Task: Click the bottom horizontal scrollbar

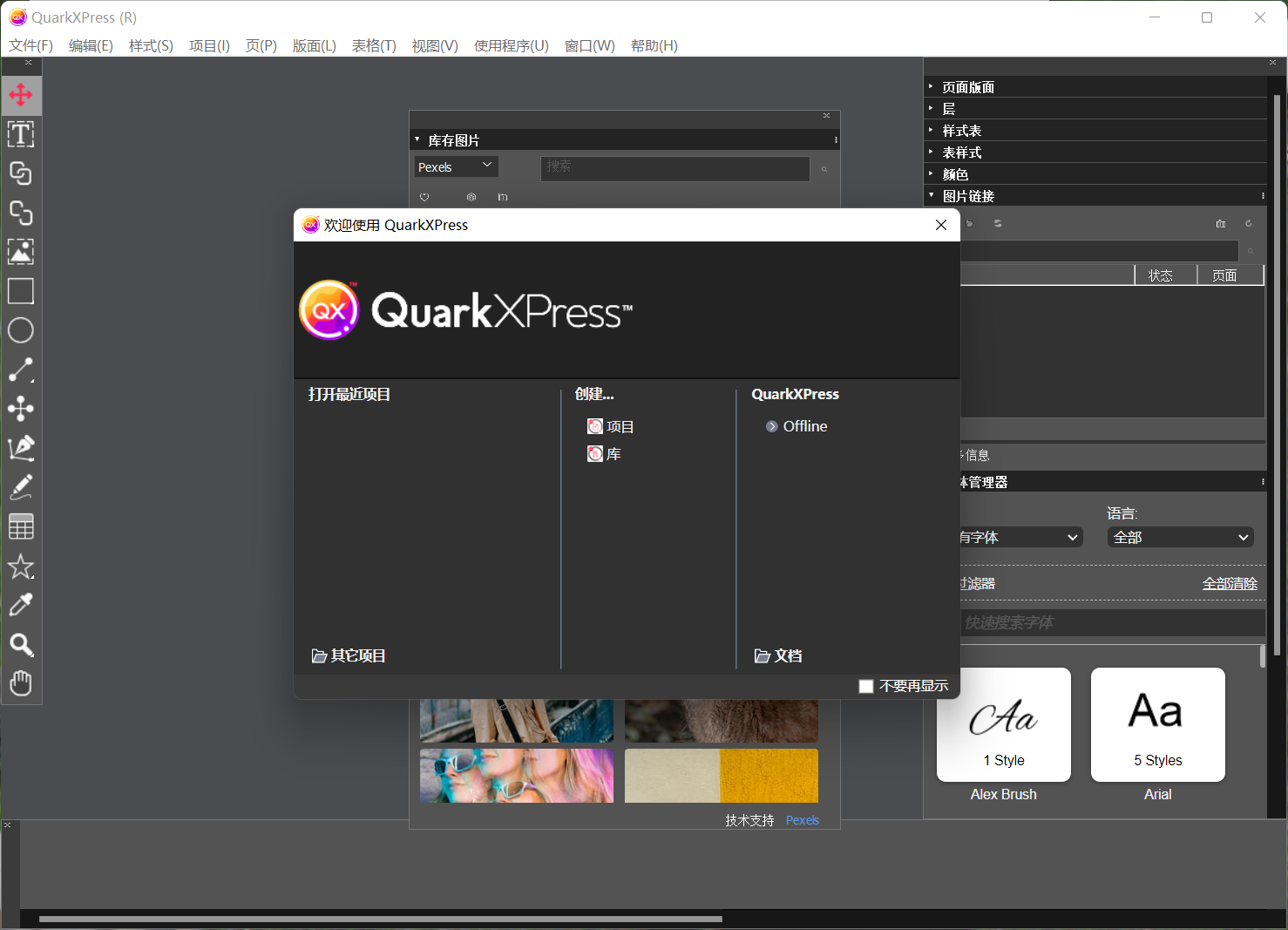Action: click(381, 919)
